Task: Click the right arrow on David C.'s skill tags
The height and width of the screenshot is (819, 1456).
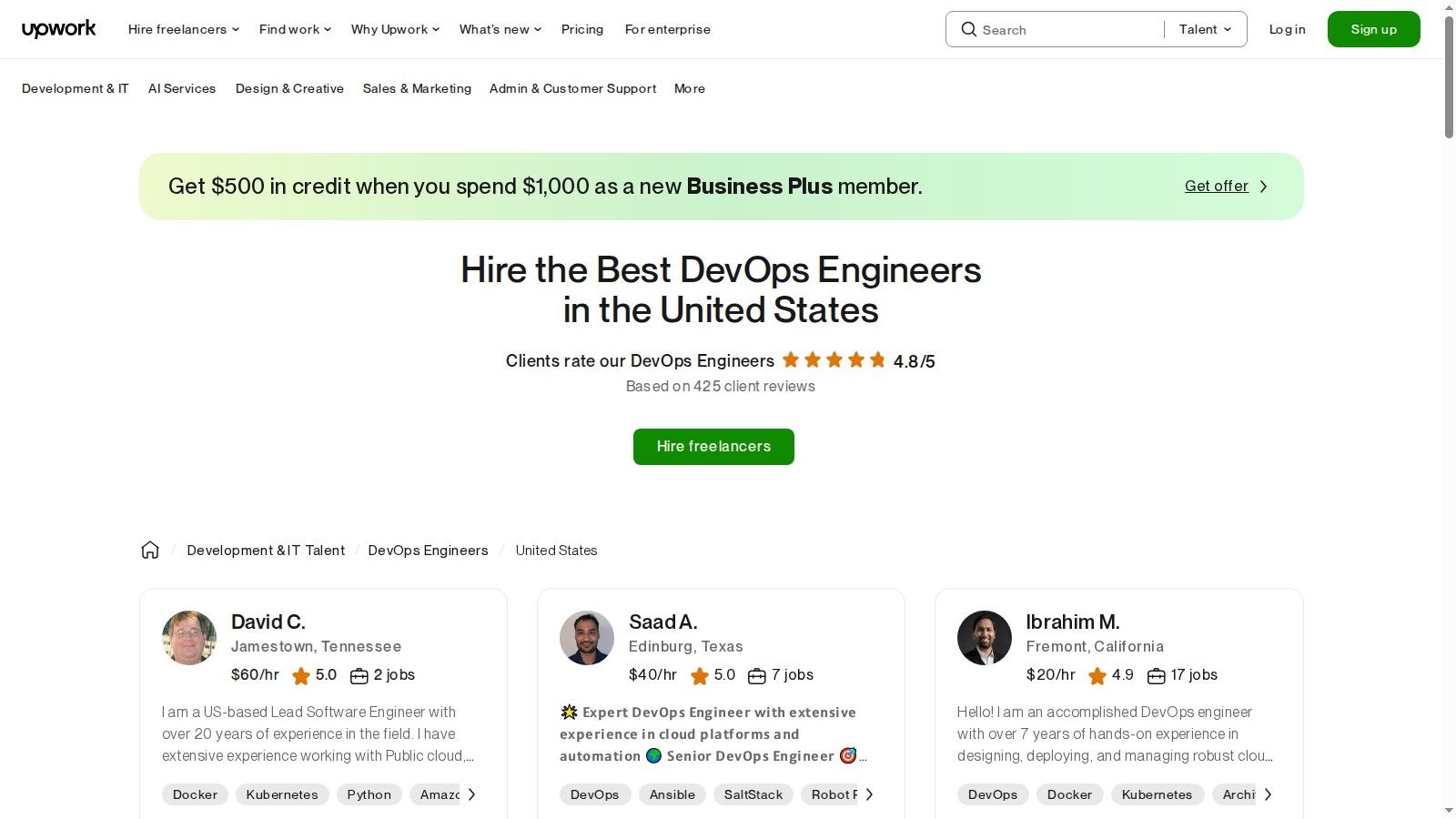Action: pyautogui.click(x=472, y=794)
